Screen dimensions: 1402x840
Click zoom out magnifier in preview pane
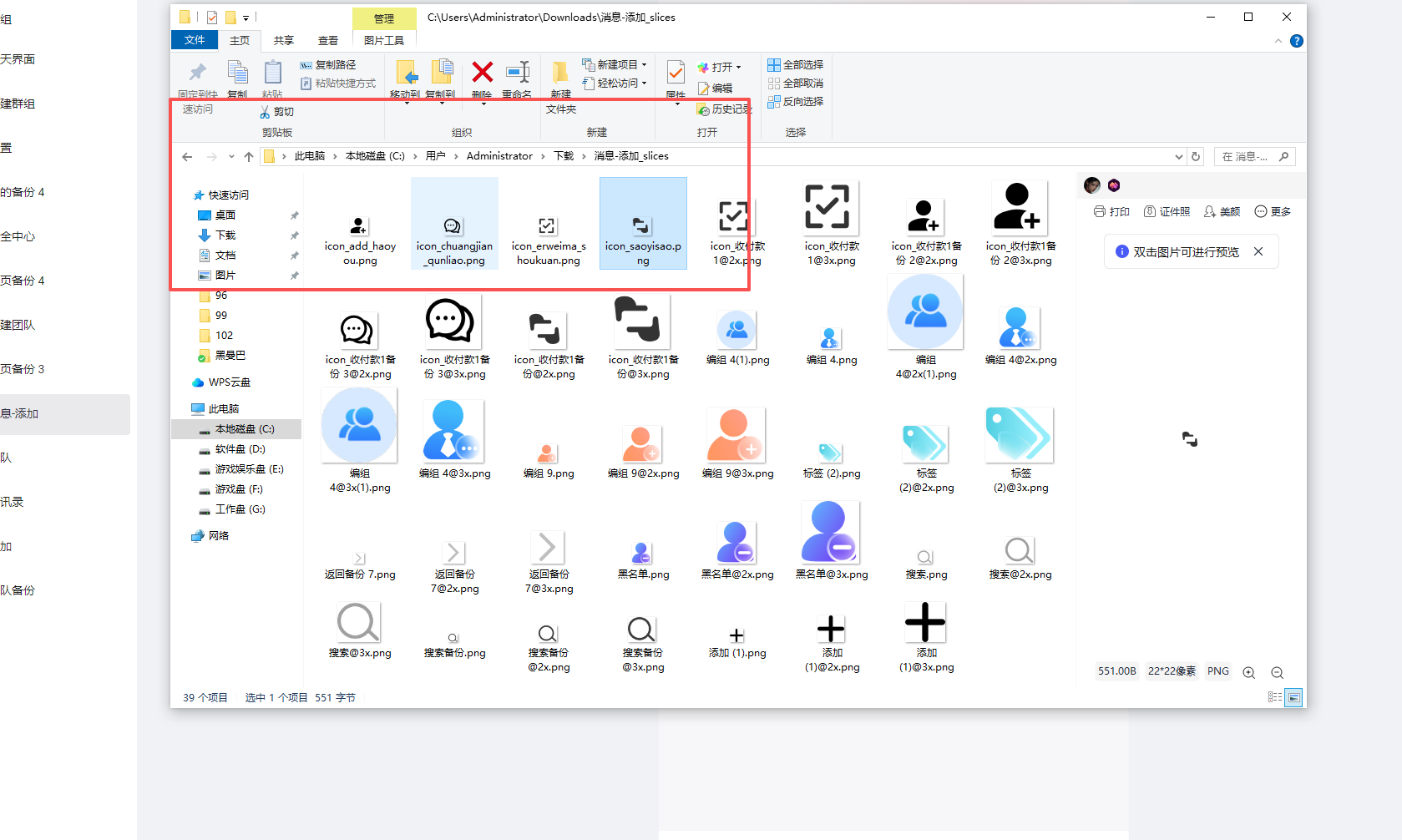point(1278,673)
